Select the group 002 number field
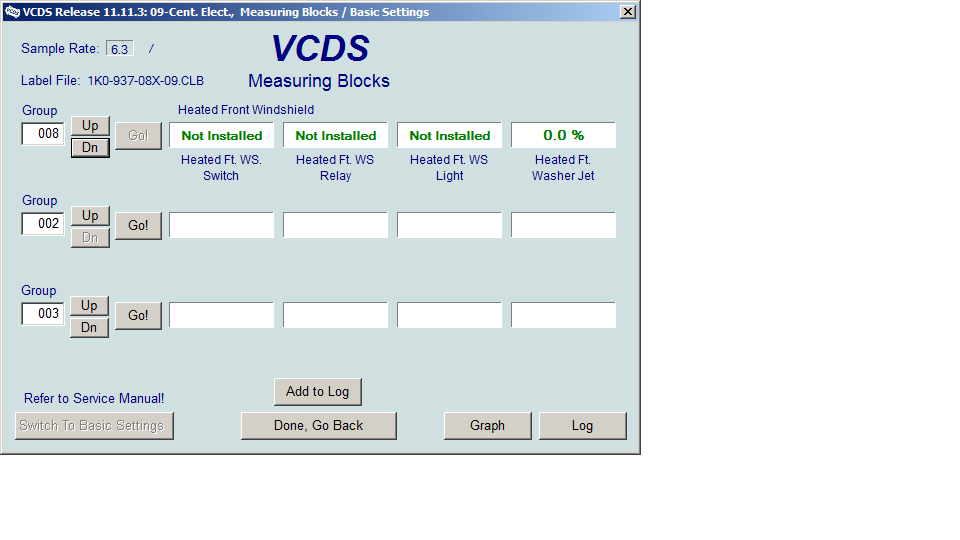This screenshot has width=960, height=540. click(43, 223)
